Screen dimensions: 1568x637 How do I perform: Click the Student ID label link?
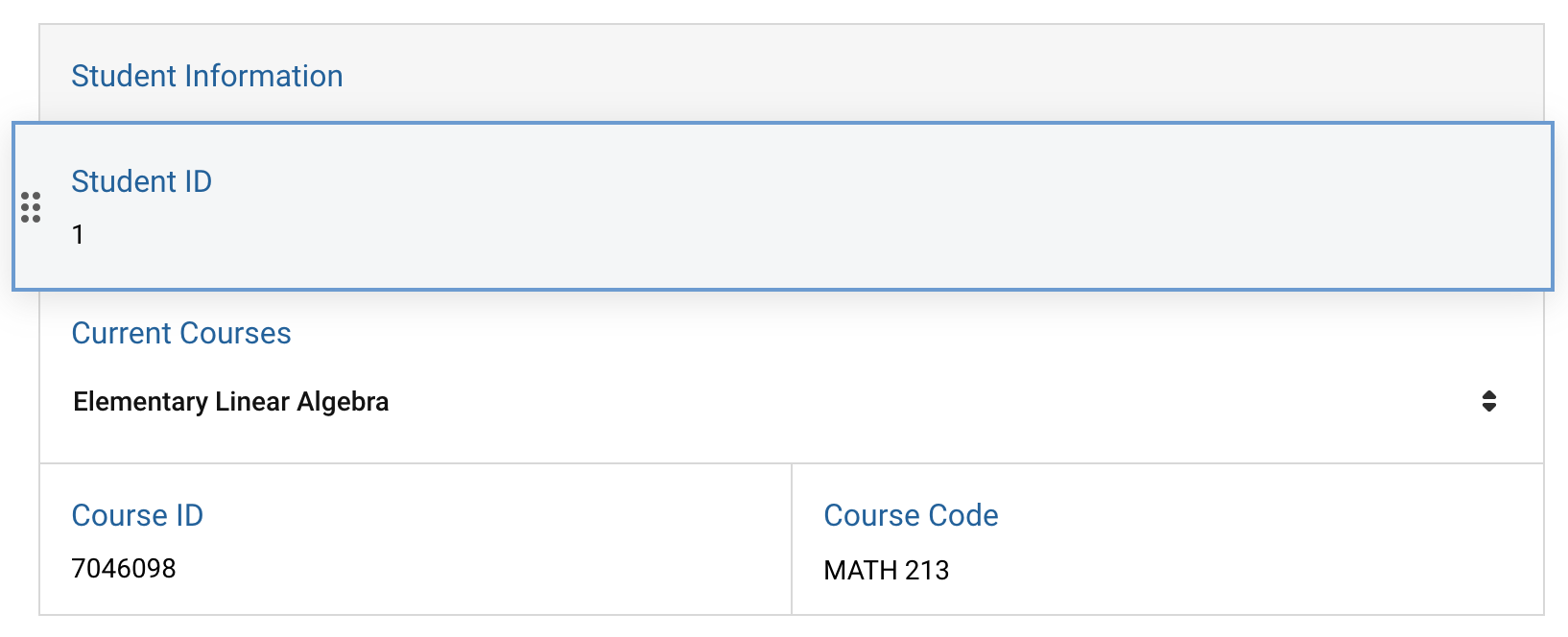click(x=141, y=181)
